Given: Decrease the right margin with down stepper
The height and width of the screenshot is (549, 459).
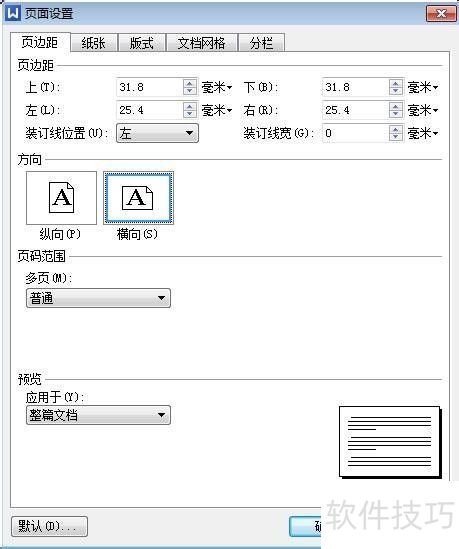Looking at the screenshot, I should [x=395, y=114].
